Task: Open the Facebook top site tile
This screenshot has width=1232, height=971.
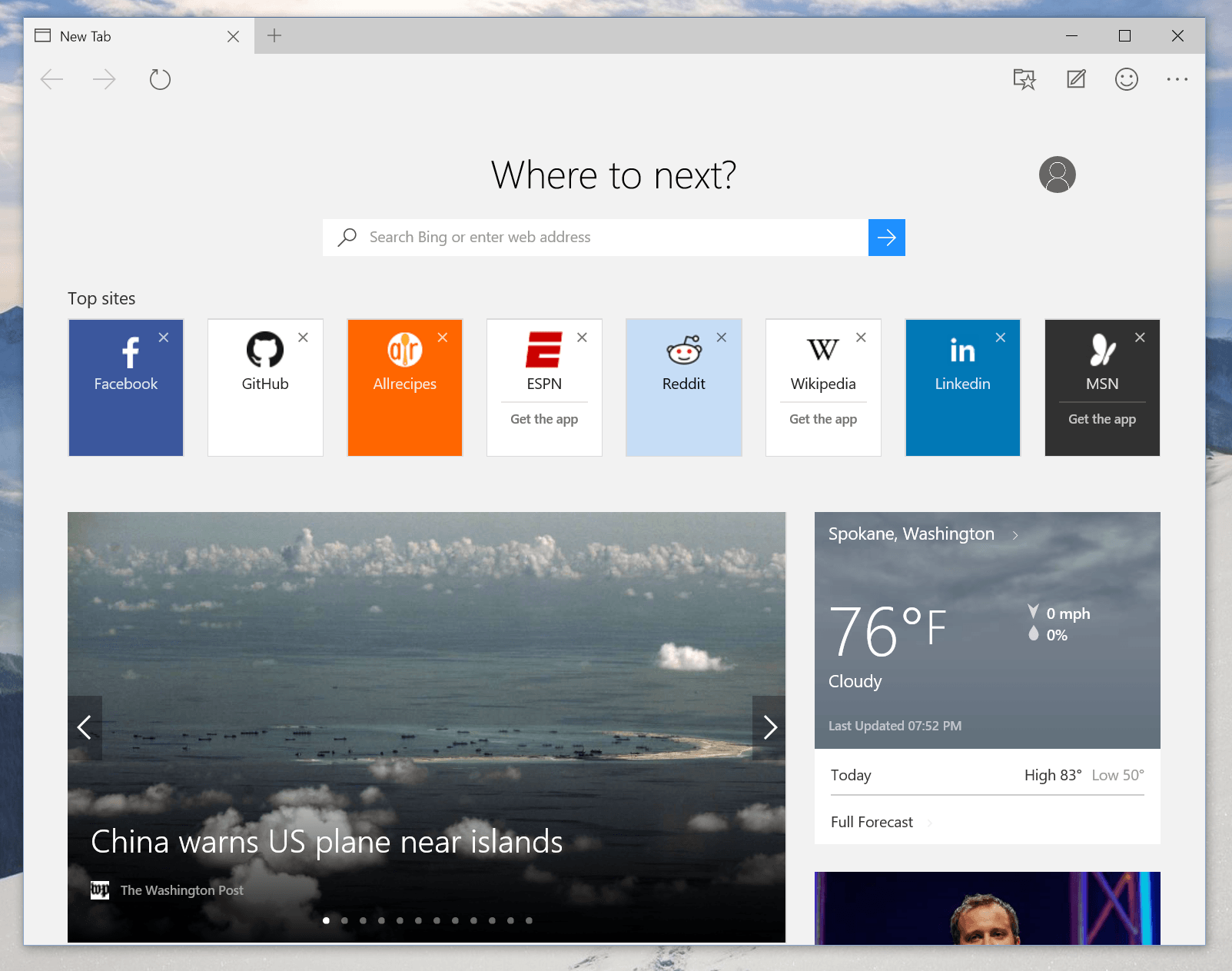Action: coord(126,387)
